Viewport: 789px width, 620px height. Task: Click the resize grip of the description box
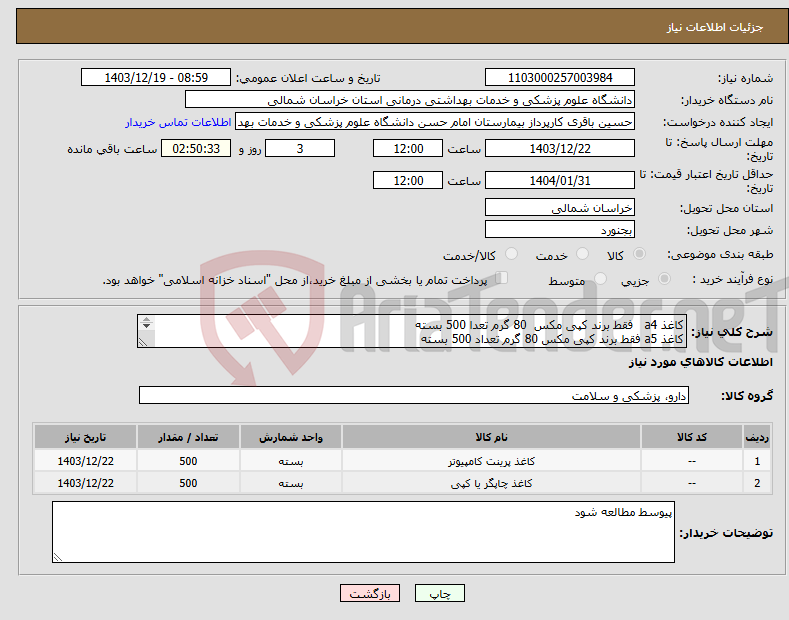[x=143, y=342]
